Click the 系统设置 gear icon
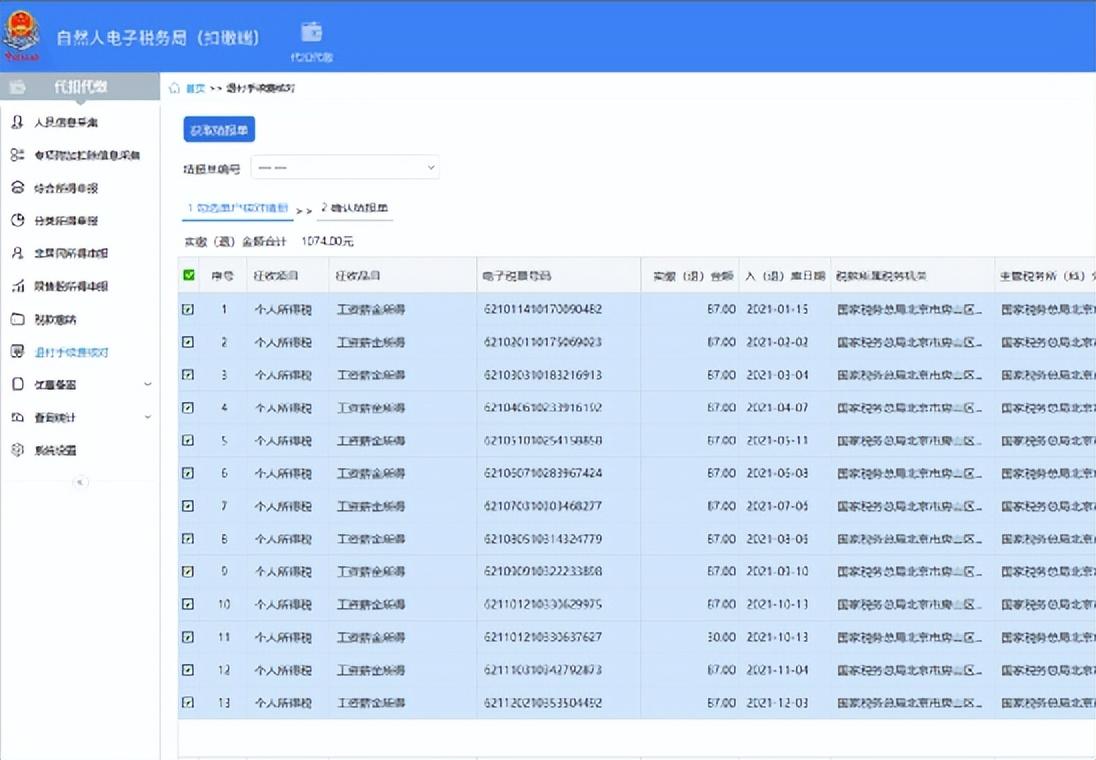 17,450
